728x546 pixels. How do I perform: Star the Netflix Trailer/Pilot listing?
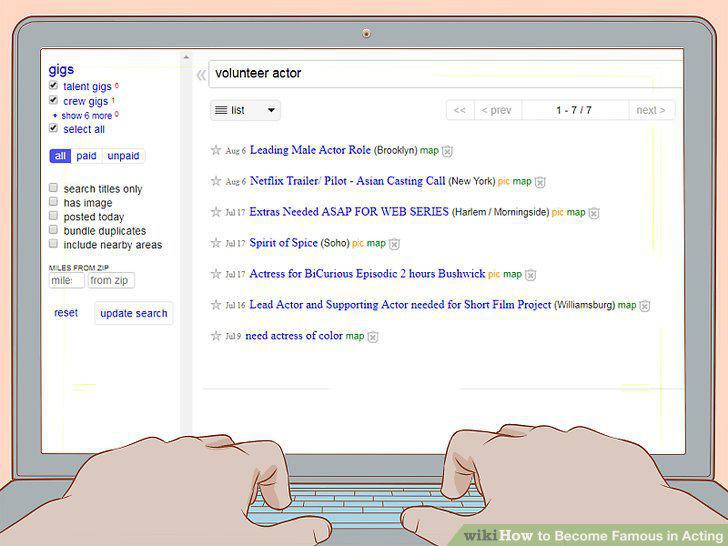click(215, 181)
